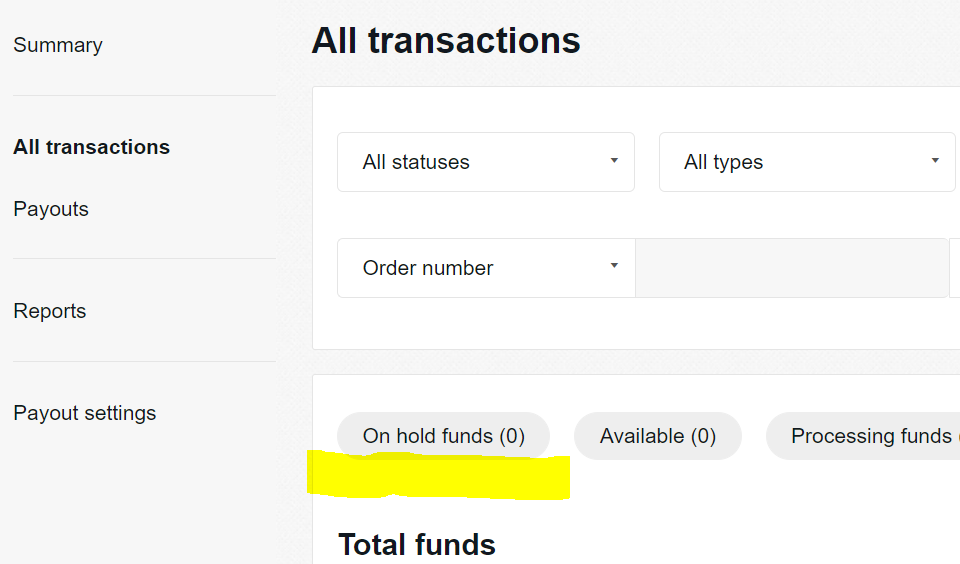
Task: Open the Order number search-type selector
Action: pyautogui.click(x=485, y=268)
